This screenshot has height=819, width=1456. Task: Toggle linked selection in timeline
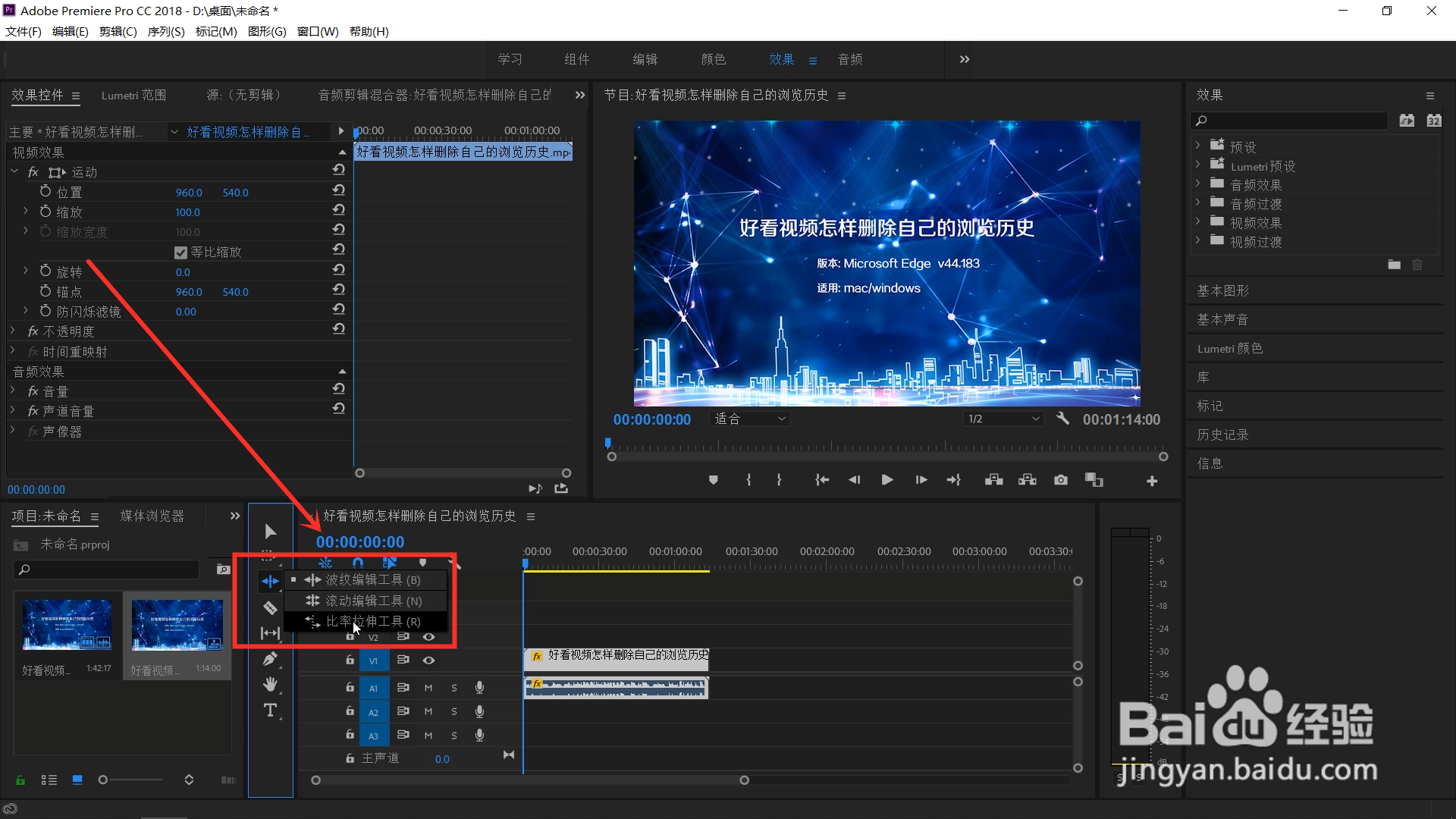(x=390, y=563)
